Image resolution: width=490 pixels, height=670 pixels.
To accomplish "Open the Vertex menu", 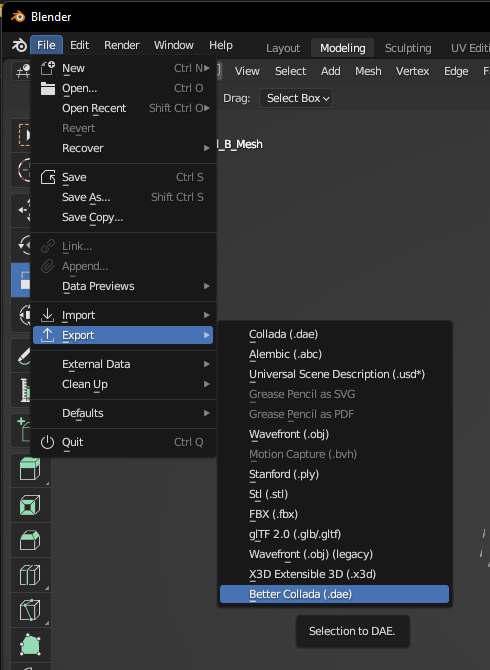I will point(412,71).
